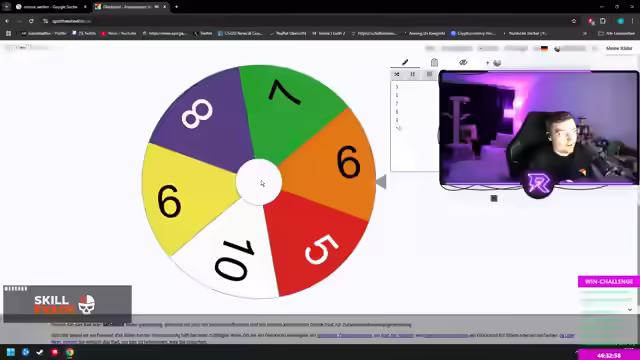Open the bookmarks apps grid icon
The height and width of the screenshot is (360, 640).
point(8,33)
